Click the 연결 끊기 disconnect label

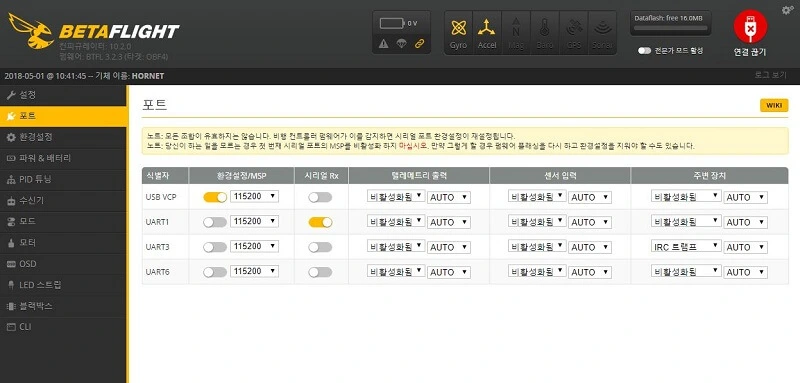(750, 52)
